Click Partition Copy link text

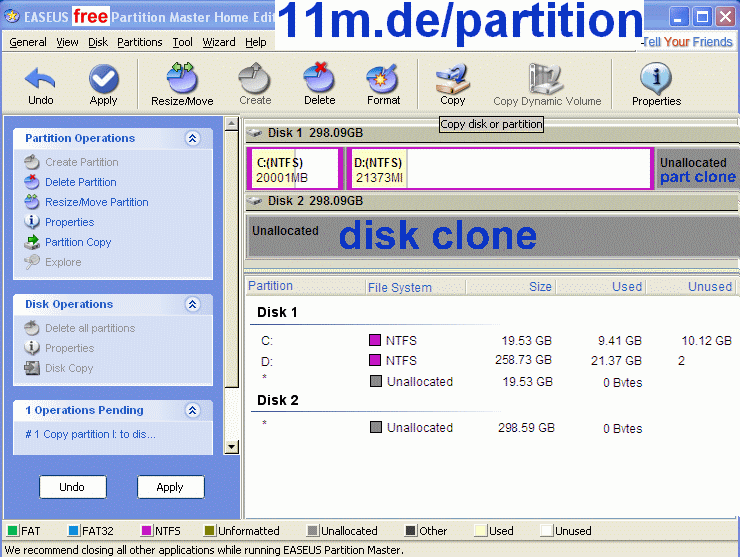point(78,242)
